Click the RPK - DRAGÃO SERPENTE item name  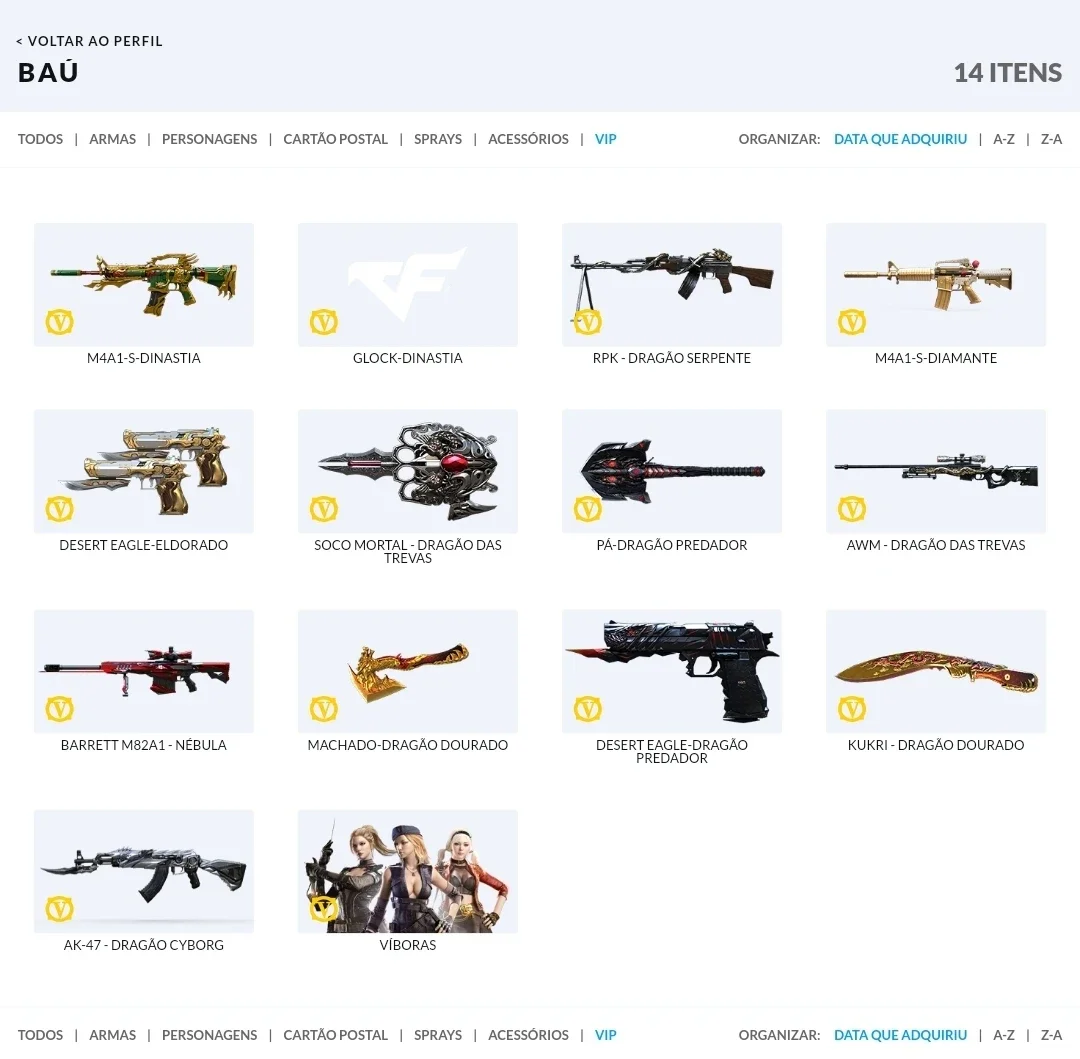(672, 358)
